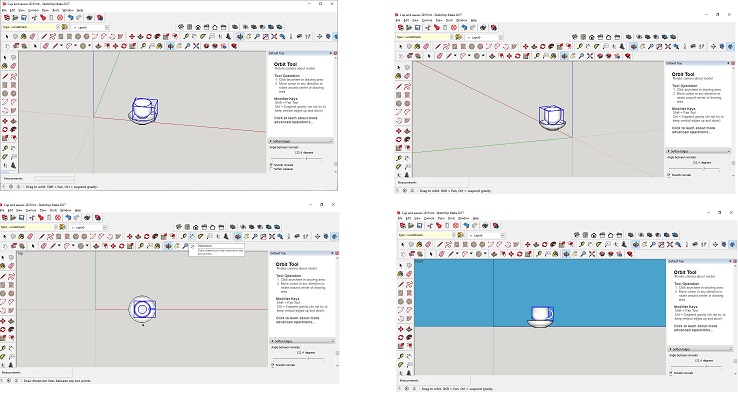
Task: Click the Orbit tool in top-left window toolbar
Action: click(x=240, y=37)
